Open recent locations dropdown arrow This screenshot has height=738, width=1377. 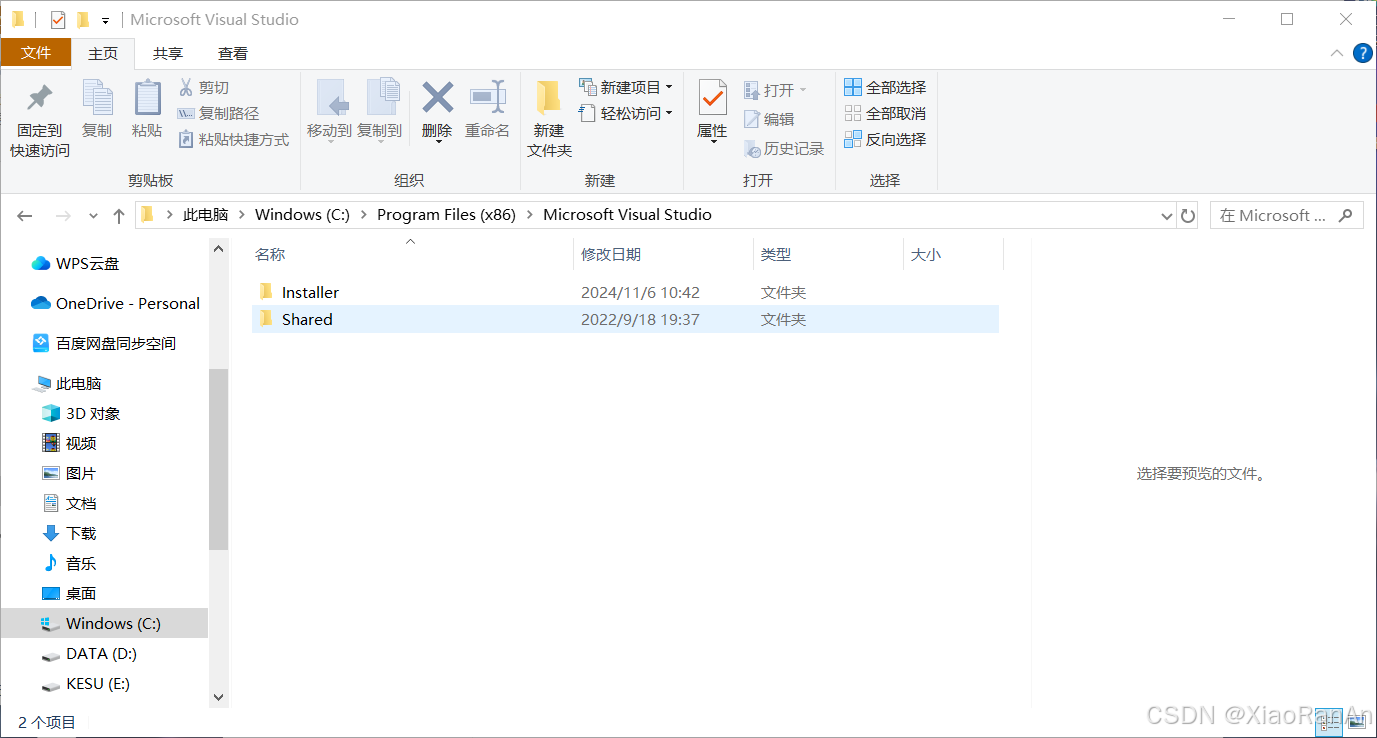coord(94,215)
